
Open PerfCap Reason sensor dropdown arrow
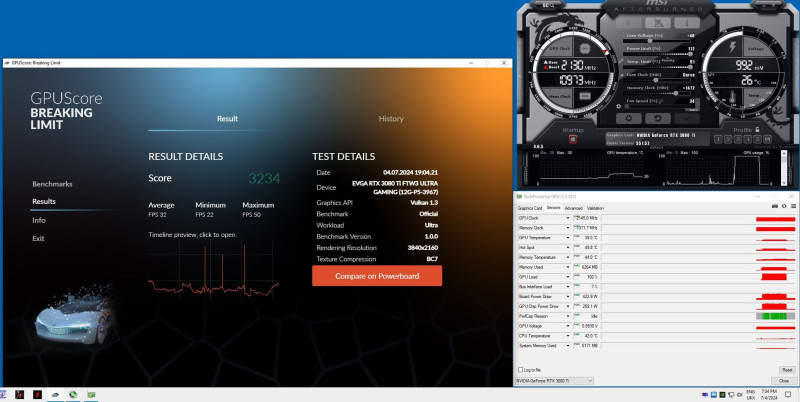click(567, 316)
